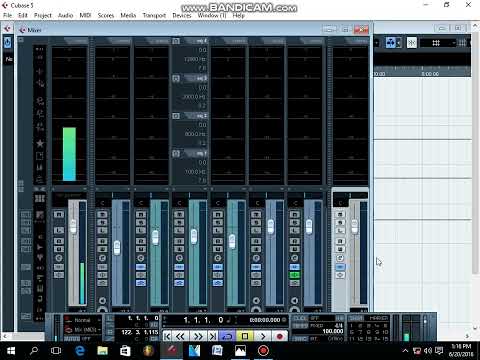480x360 pixels.
Task: Toggle the cycle loop button
Action: pyautogui.click(x=227, y=336)
